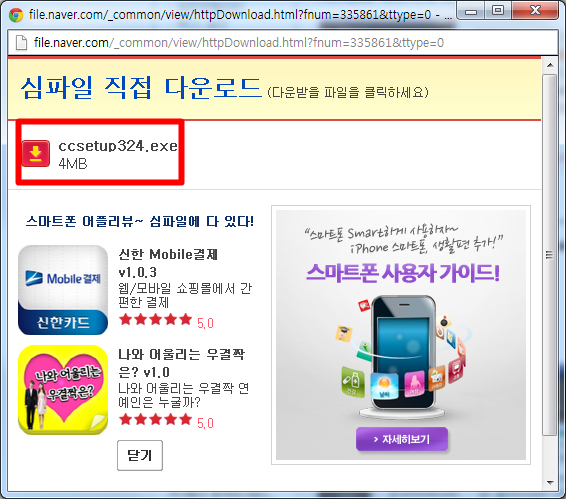566x499 pixels.
Task: Click the (다운받을 파일을 클릭하세요) instruction text
Action: [x=348, y=92]
